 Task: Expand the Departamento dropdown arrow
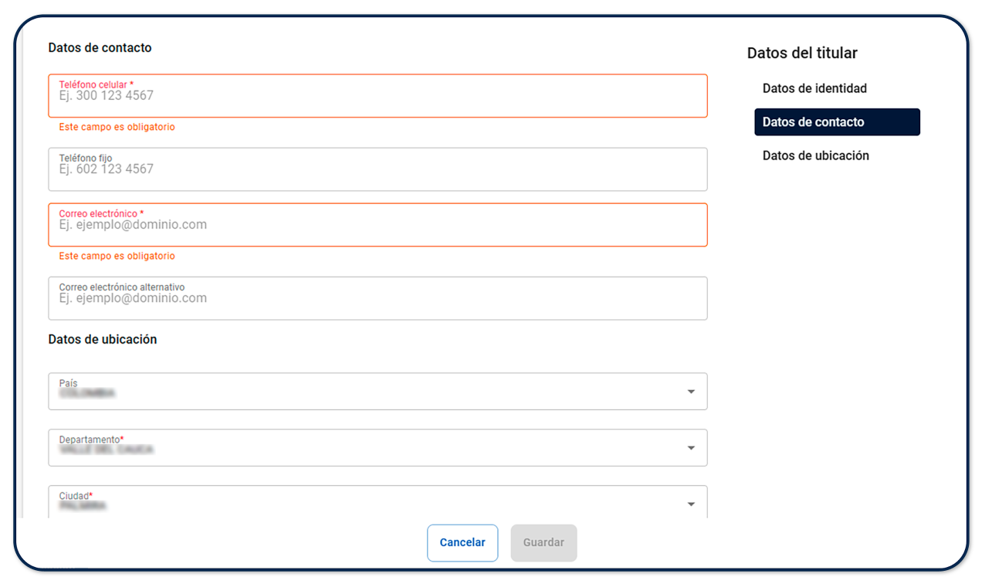point(690,448)
